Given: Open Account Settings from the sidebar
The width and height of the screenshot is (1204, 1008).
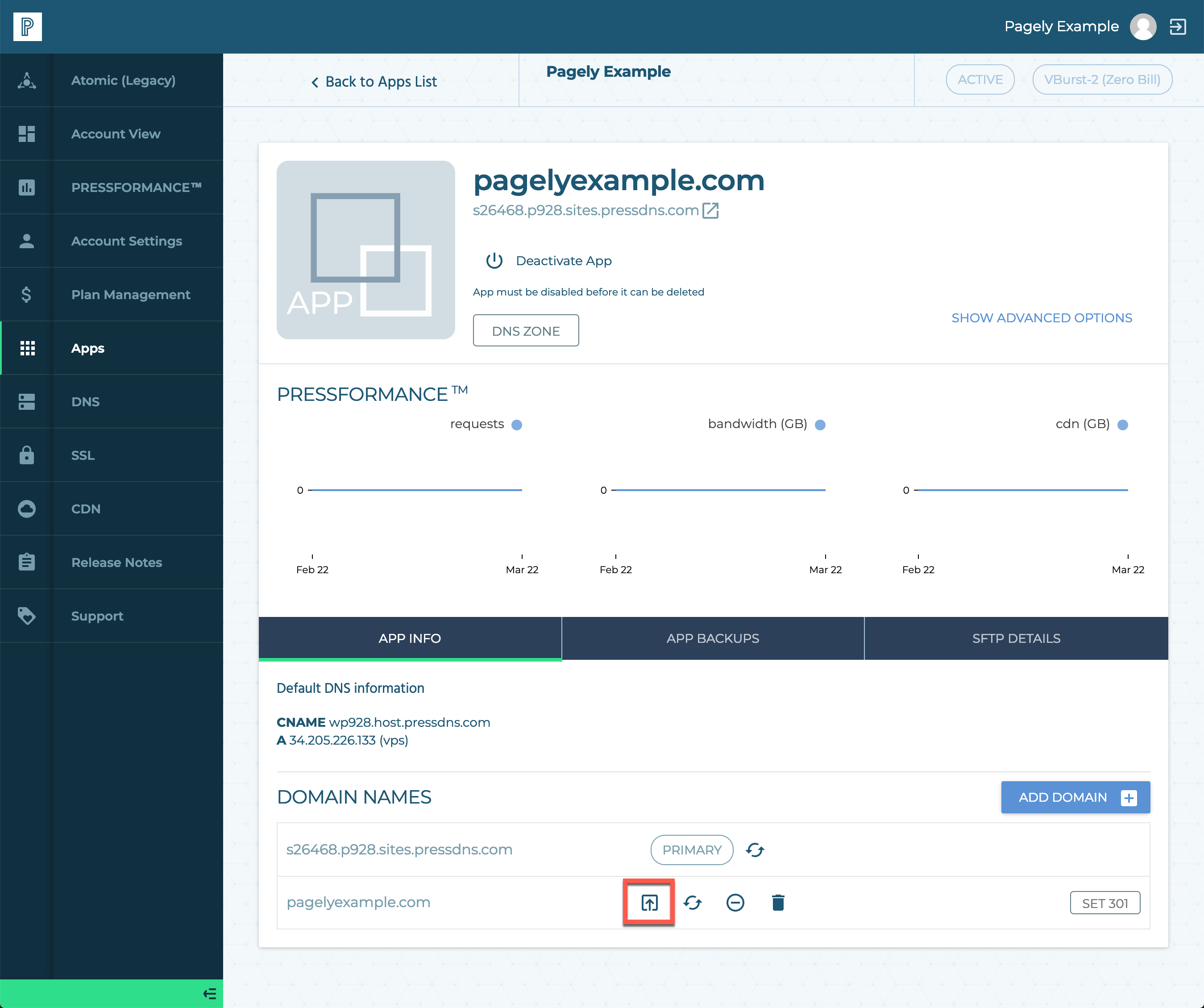Looking at the screenshot, I should tap(127, 241).
